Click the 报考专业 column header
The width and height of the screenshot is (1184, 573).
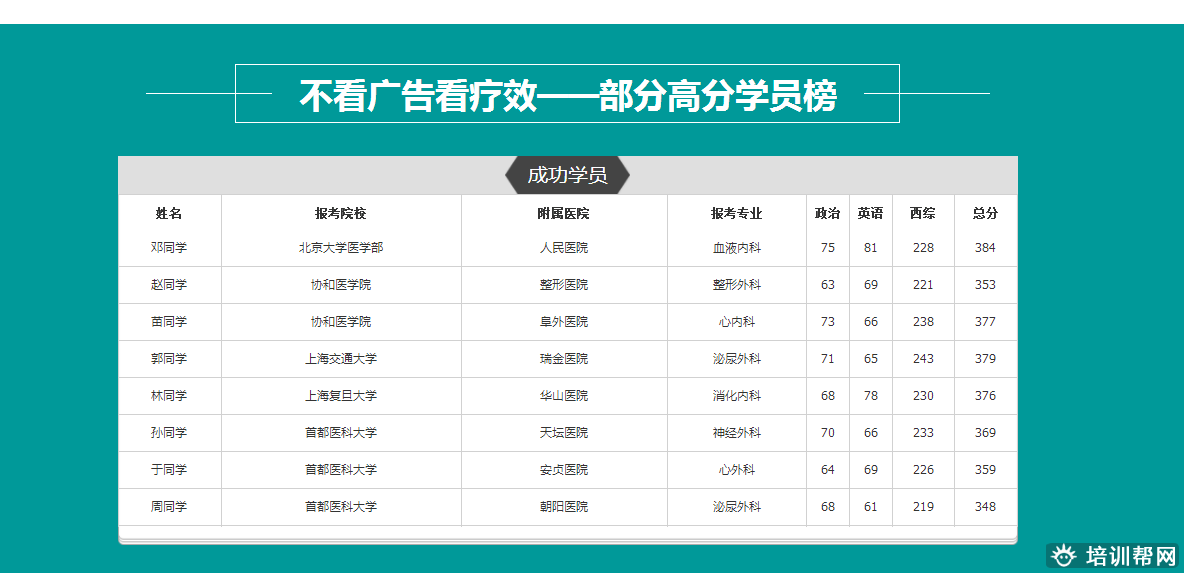click(737, 213)
